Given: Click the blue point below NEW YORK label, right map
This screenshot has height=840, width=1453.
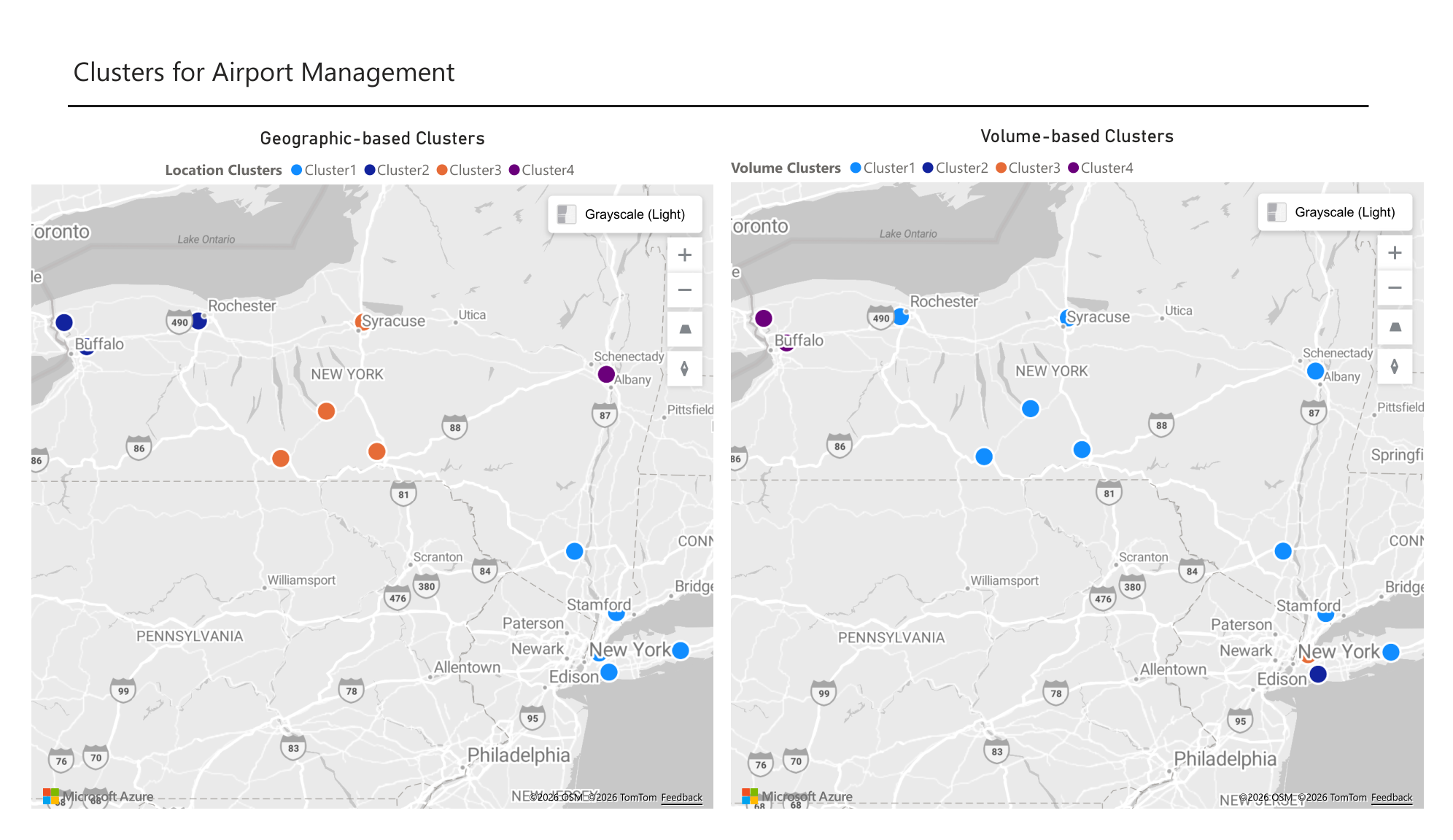Looking at the screenshot, I should point(1030,408).
